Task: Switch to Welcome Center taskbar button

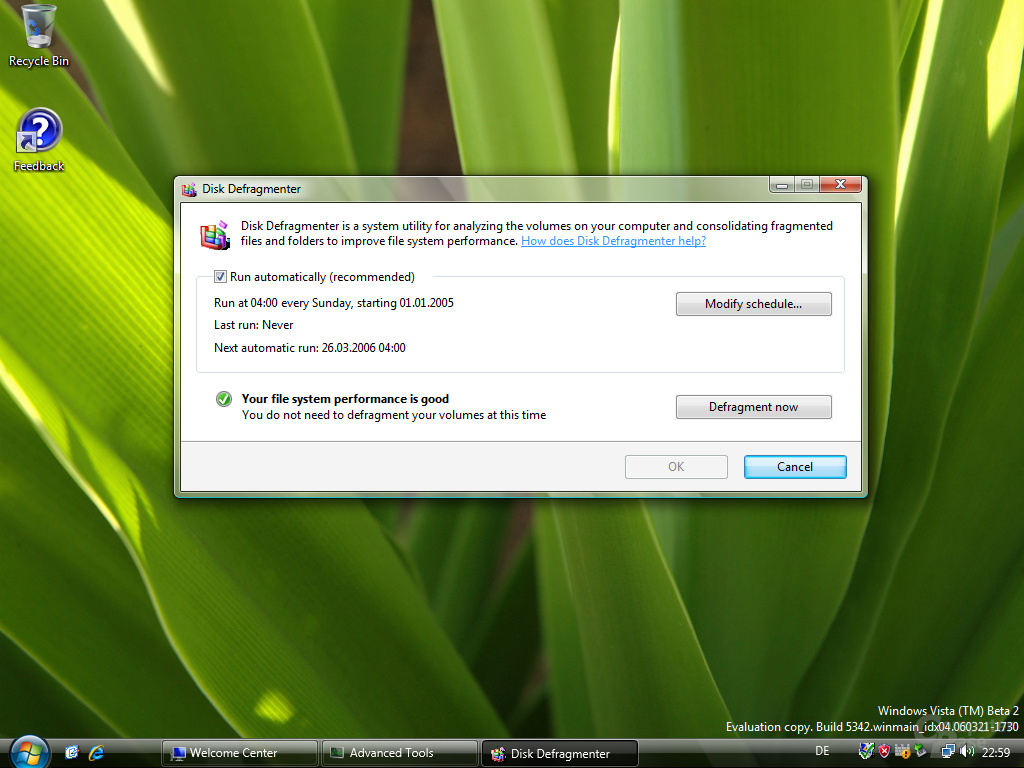Action: point(240,753)
